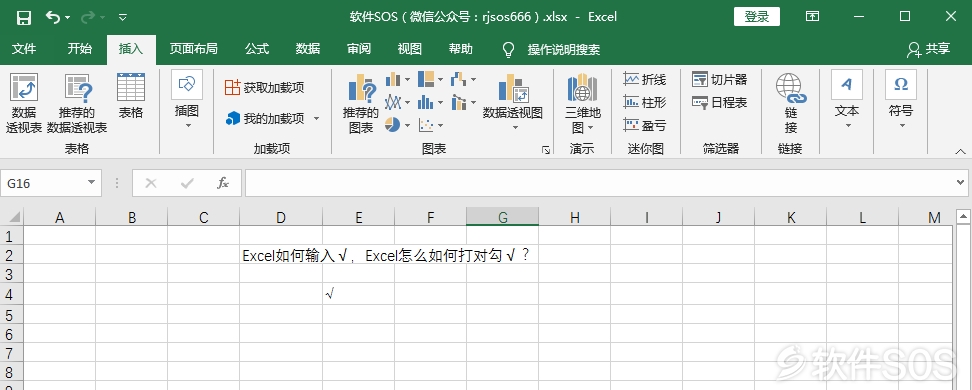This screenshot has height=390, width=972.
Task: Collapse the ribbon with the chevron
Action: [x=960, y=151]
